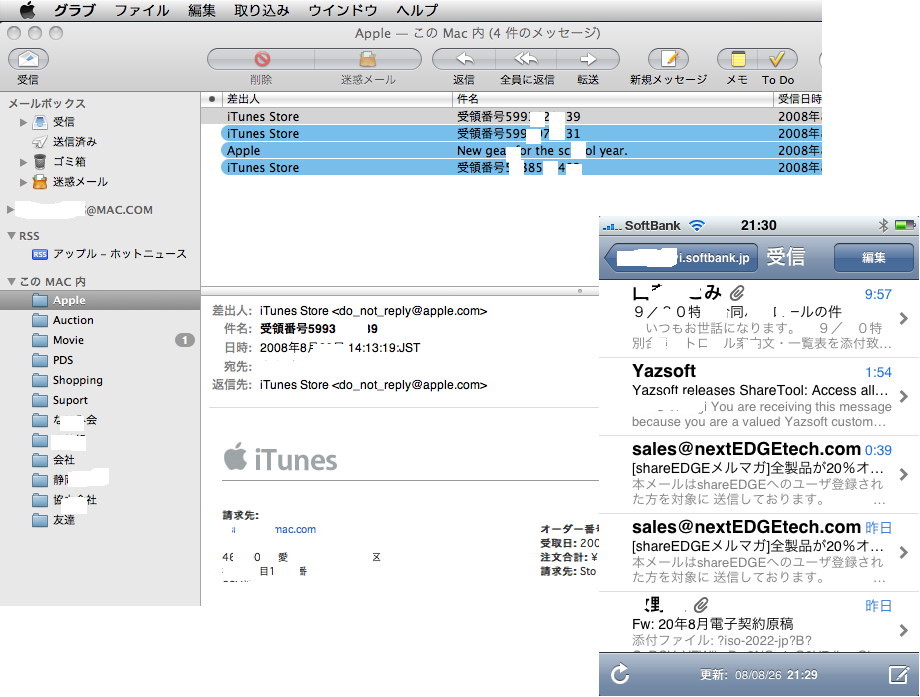Click the Bluetooth icon in iPhone status bar

click(883, 225)
